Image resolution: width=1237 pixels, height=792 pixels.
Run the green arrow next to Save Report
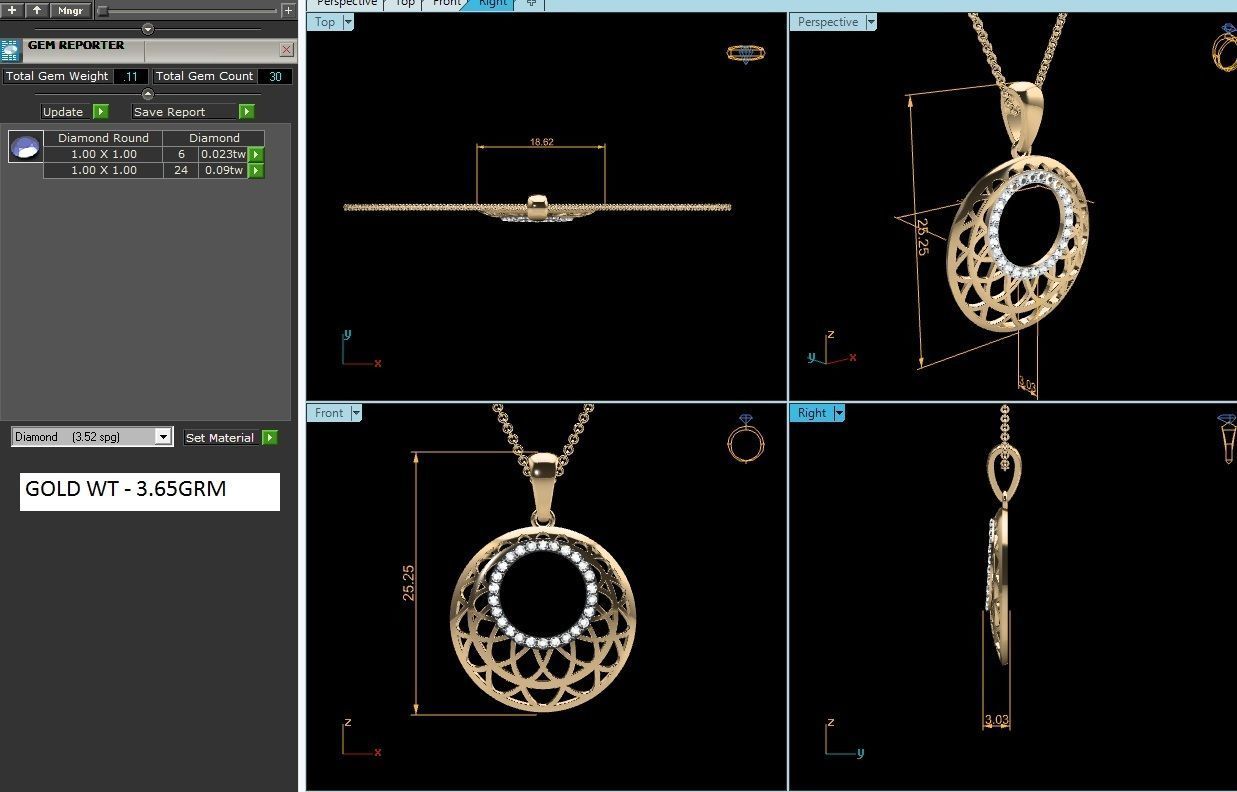(x=247, y=112)
